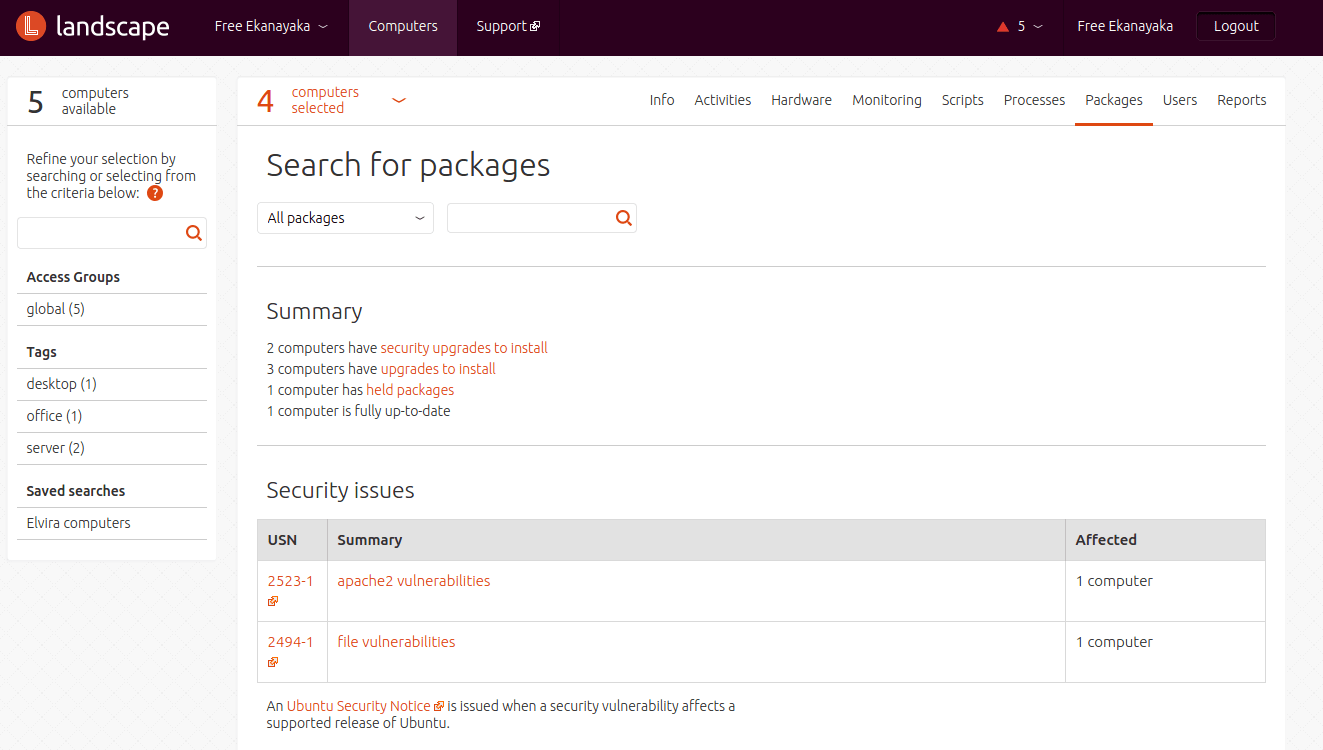Open the Hardware tab

pos(801,100)
